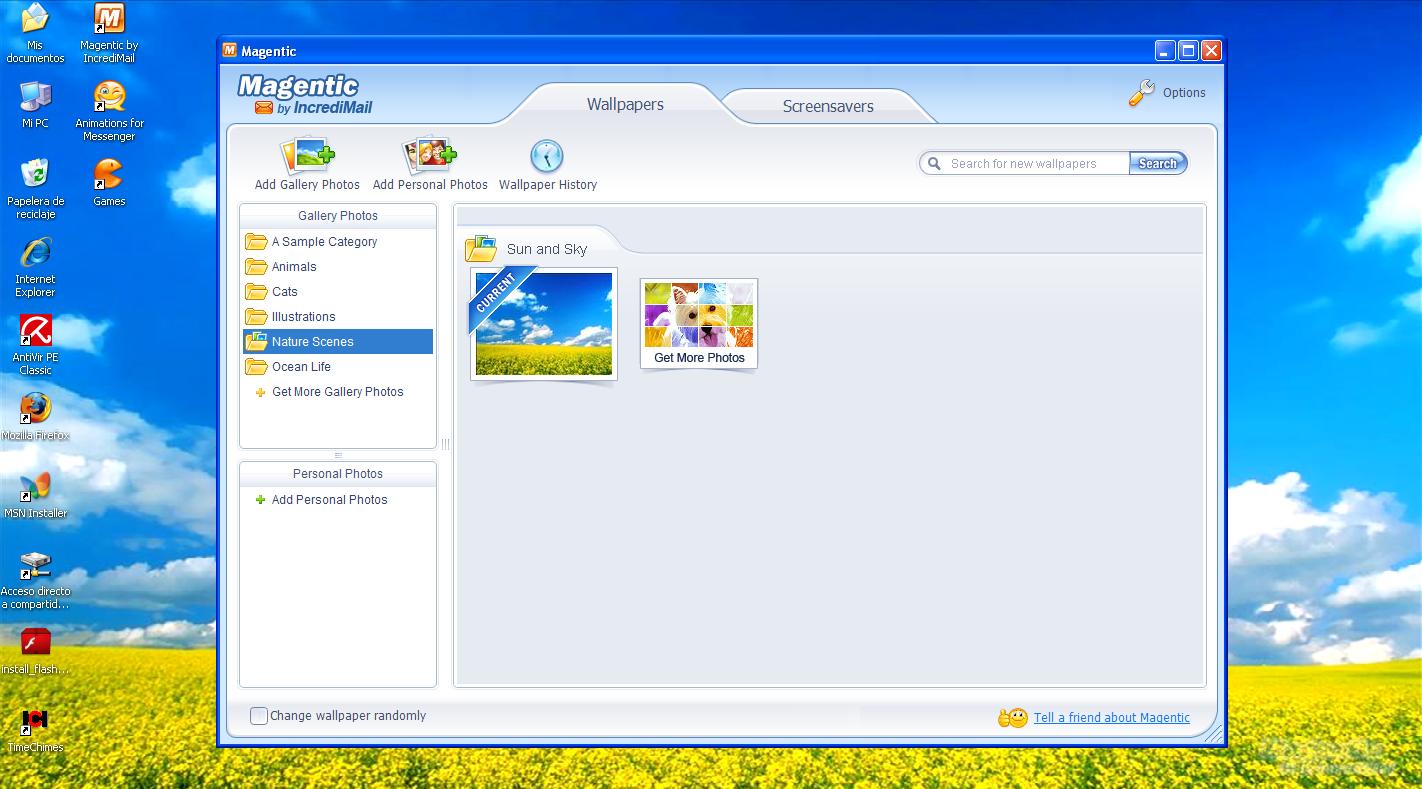Viewport: 1422px width, 789px height.
Task: Click in Search for new wallpapers field
Action: [x=1036, y=163]
